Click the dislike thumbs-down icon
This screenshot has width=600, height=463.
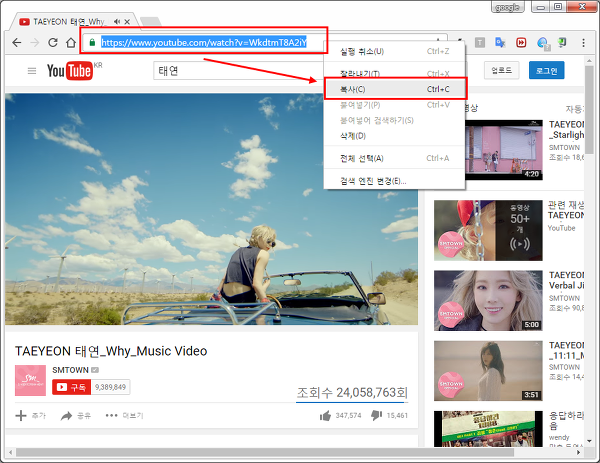click(377, 416)
